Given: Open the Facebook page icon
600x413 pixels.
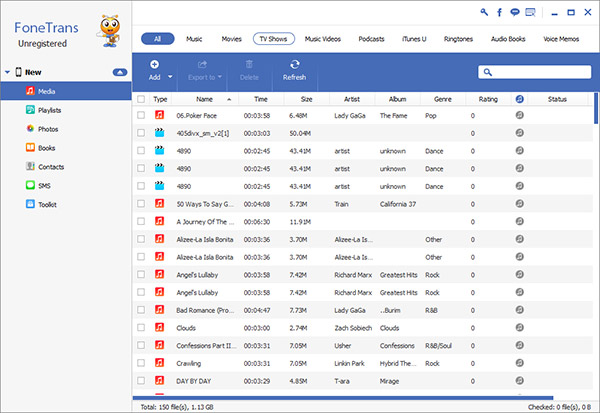Looking at the screenshot, I should tap(499, 12).
